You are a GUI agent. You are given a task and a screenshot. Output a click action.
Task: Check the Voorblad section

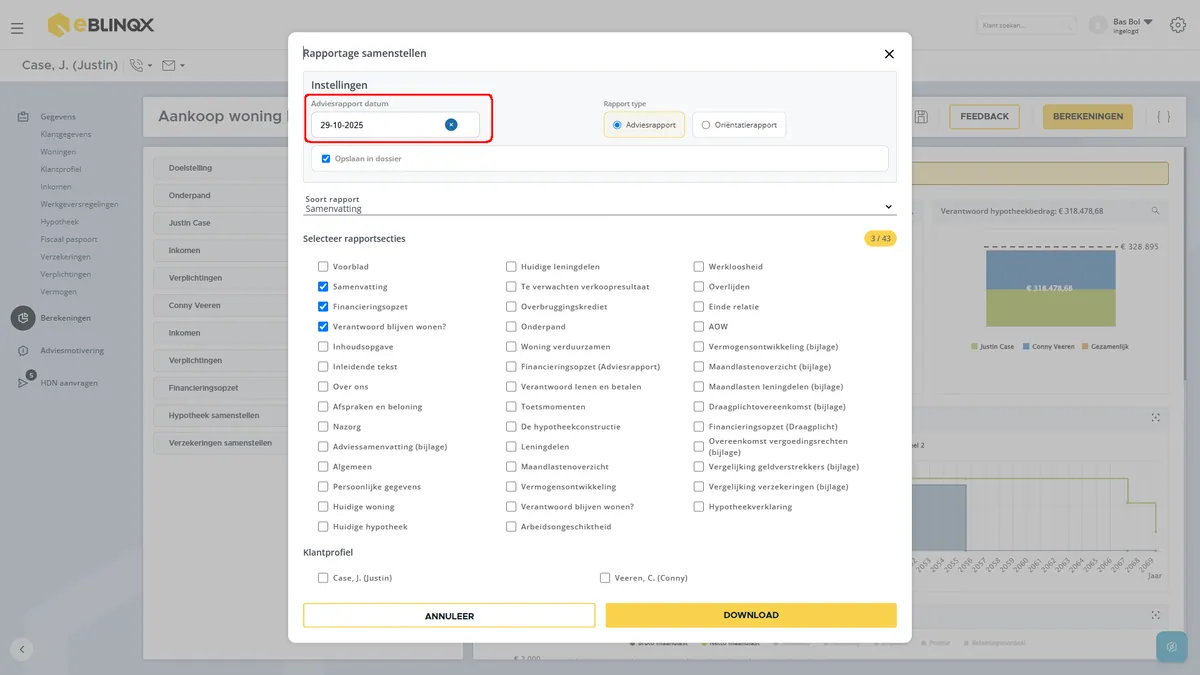coord(323,267)
